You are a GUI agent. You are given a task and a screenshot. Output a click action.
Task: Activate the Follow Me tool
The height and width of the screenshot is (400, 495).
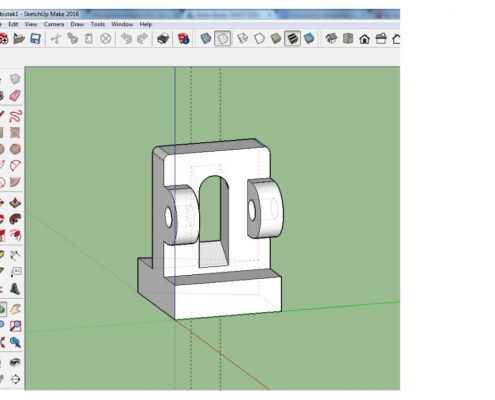coord(15,219)
